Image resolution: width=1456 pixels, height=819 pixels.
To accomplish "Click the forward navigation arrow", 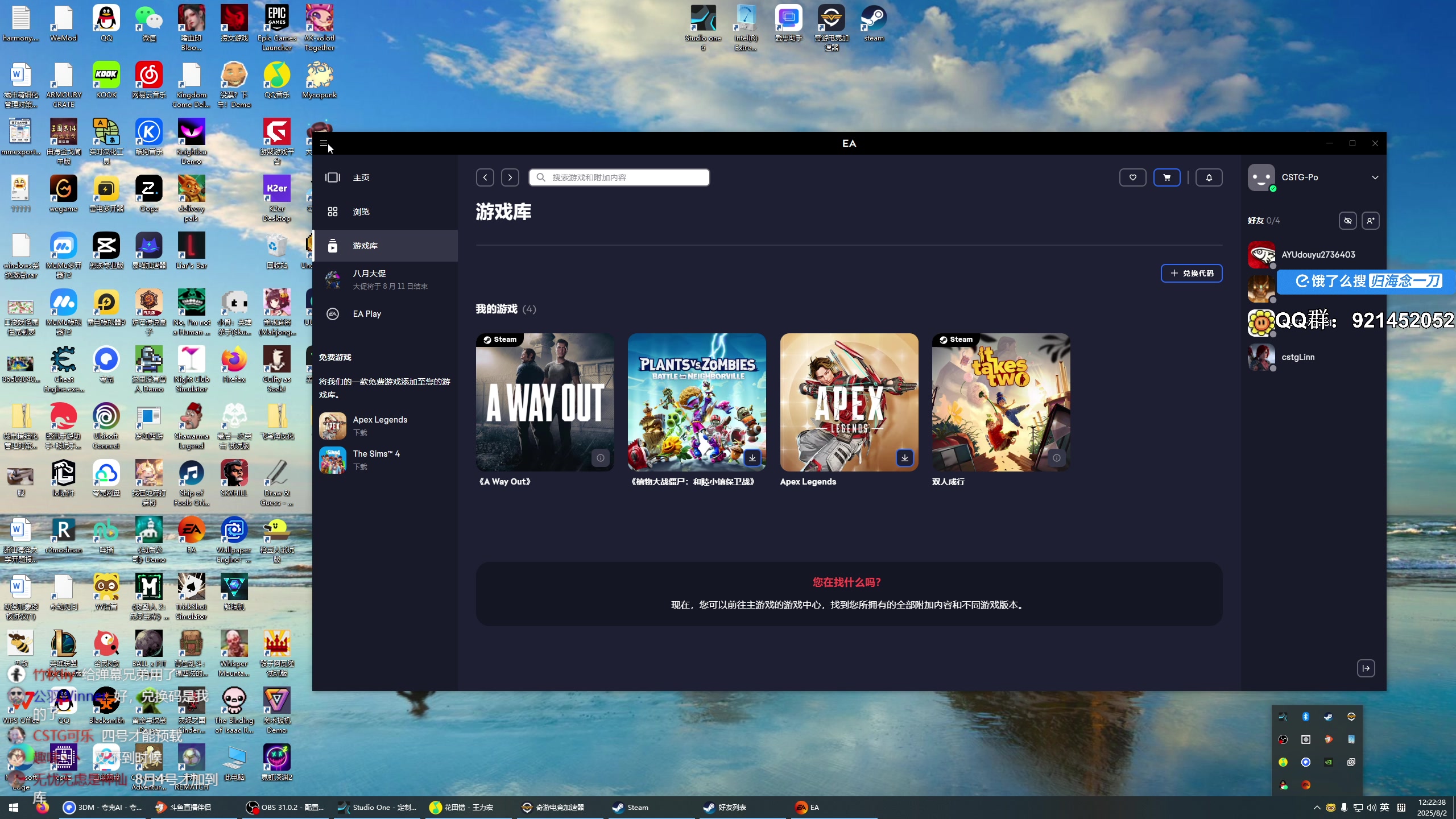I will click(510, 177).
